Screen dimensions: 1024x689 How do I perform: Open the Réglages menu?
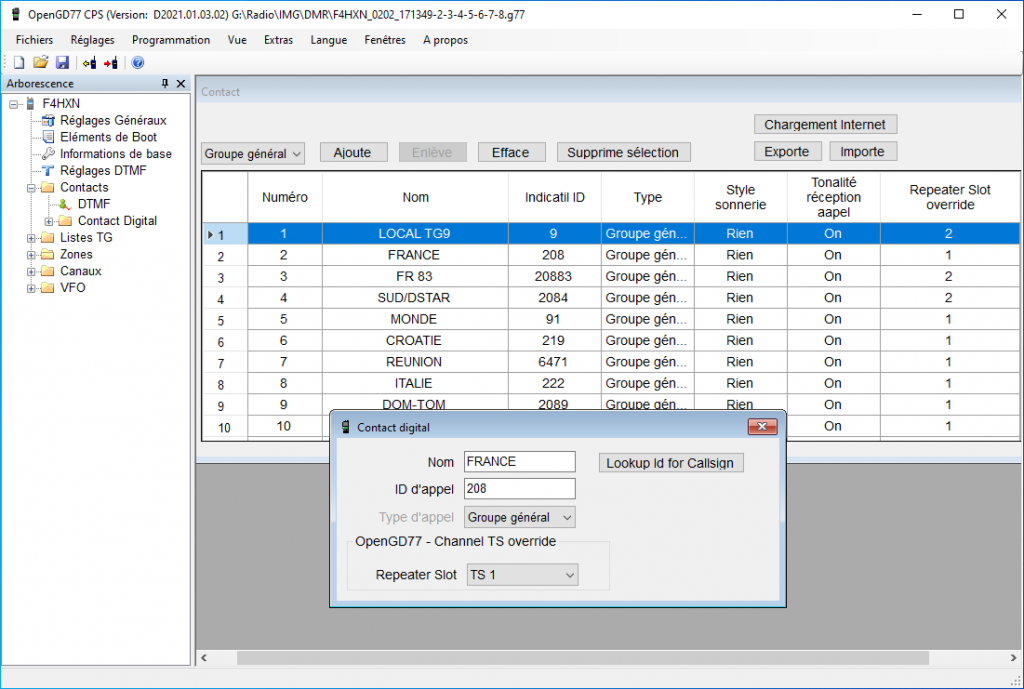coord(92,40)
